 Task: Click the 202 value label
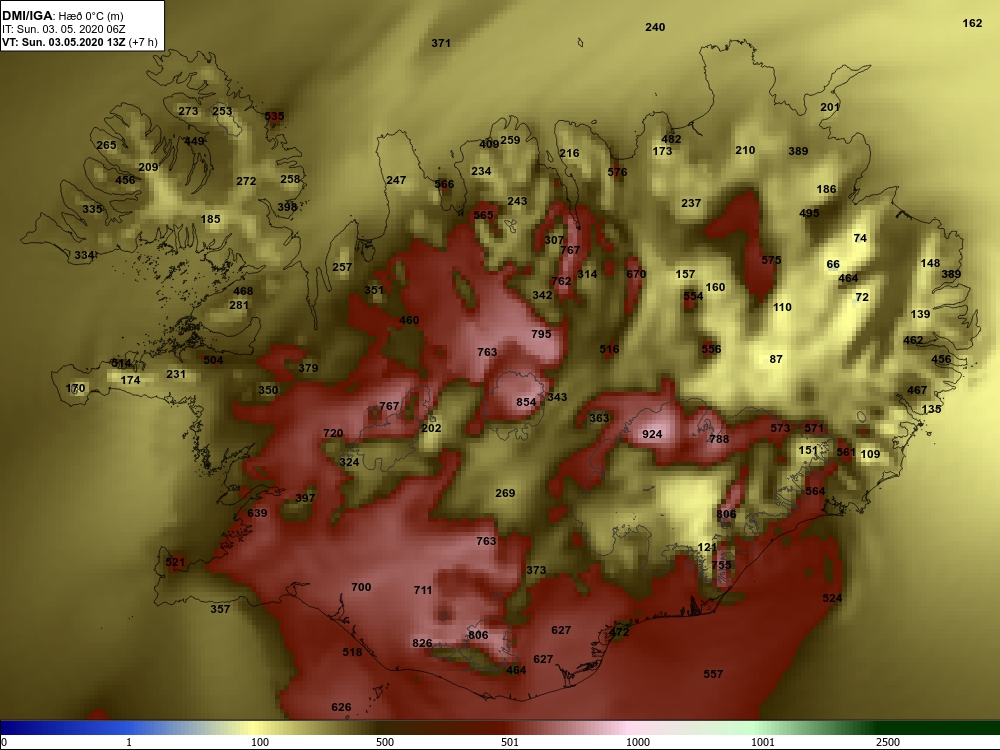point(431,428)
